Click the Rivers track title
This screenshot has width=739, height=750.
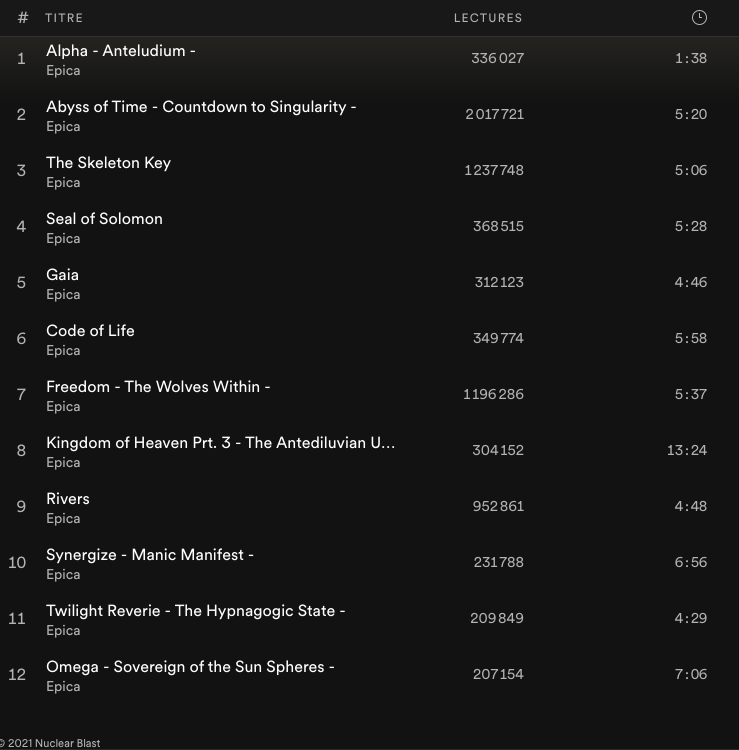point(67,499)
